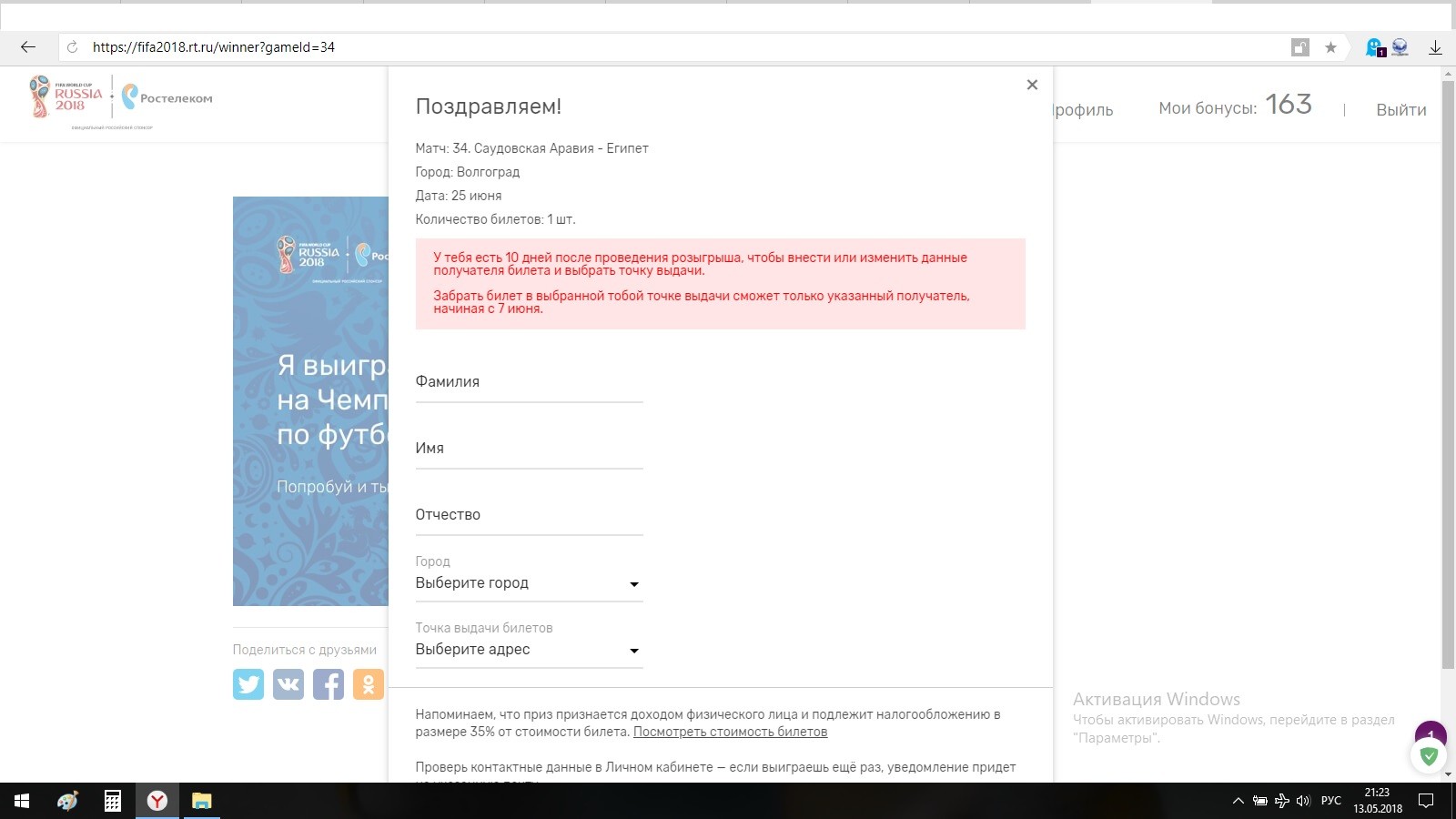The width and height of the screenshot is (1456, 819).
Task: Click the Поздравляем! heading
Action: 489,106
